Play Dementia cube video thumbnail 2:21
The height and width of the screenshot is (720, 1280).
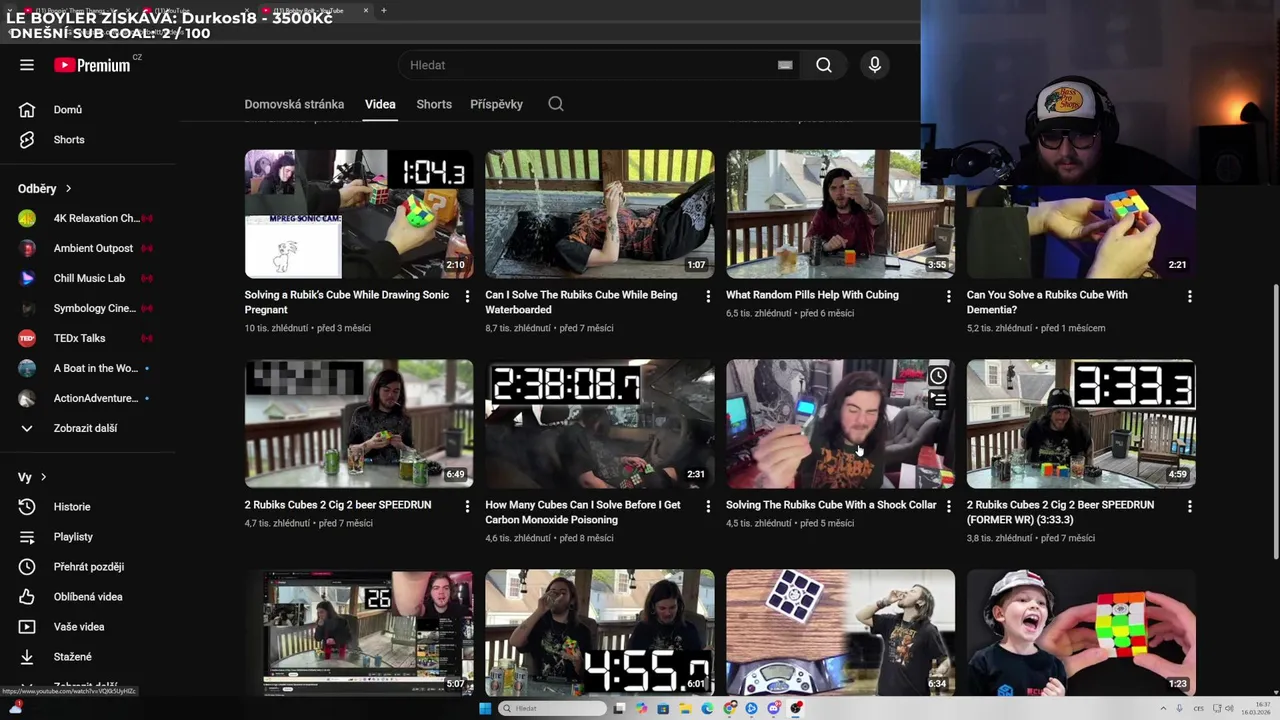point(1081,232)
